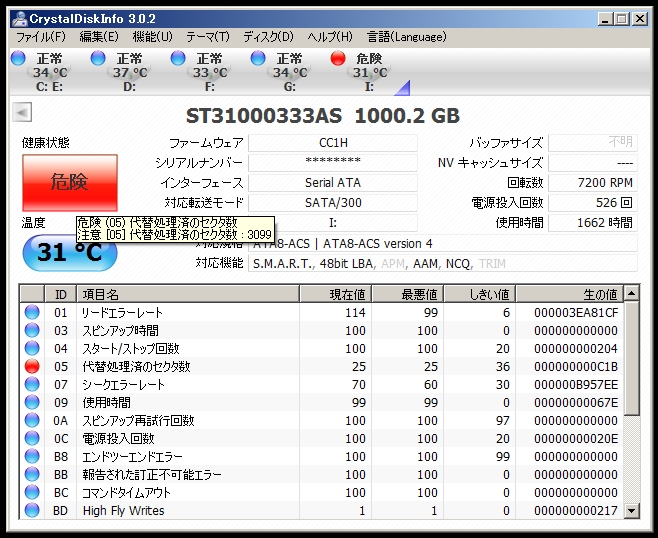
Task: Open the ヘルプ(H) menu
Action: coord(330,37)
